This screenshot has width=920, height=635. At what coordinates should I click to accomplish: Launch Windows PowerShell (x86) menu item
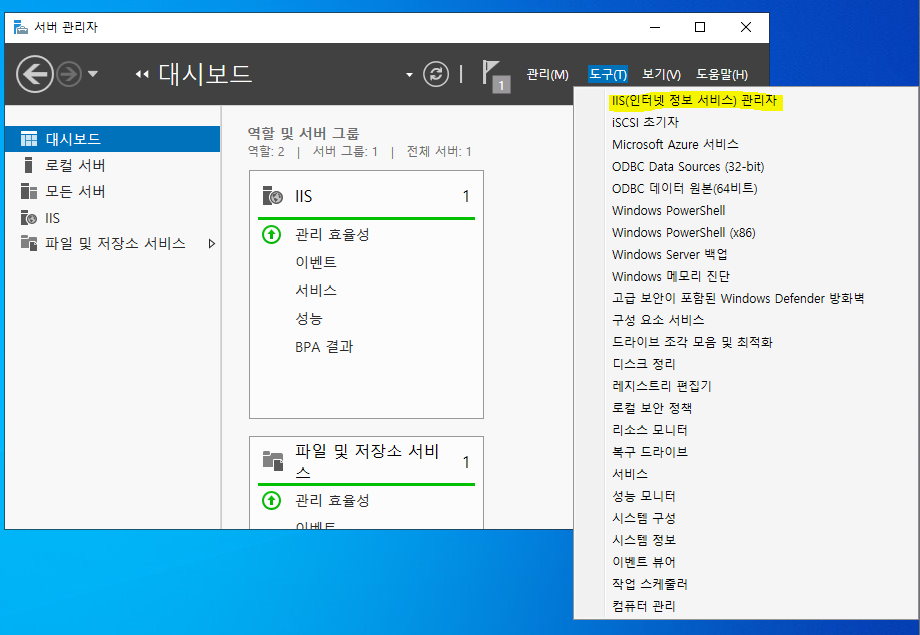684,232
